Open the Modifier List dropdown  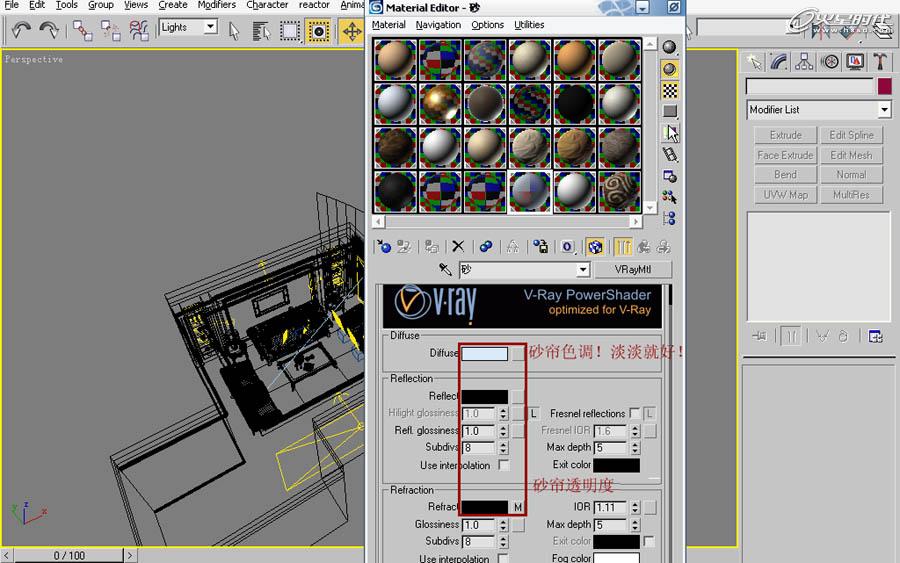point(884,109)
